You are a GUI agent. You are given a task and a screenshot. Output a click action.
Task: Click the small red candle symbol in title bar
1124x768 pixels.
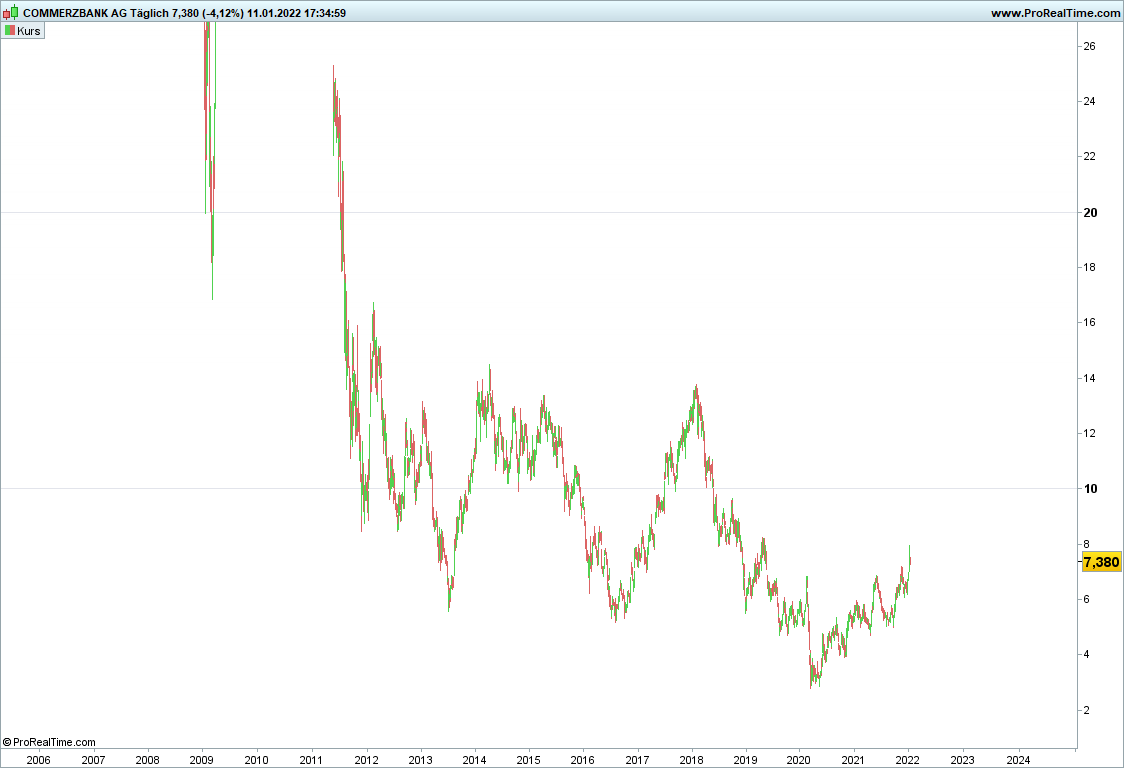(x=6, y=13)
